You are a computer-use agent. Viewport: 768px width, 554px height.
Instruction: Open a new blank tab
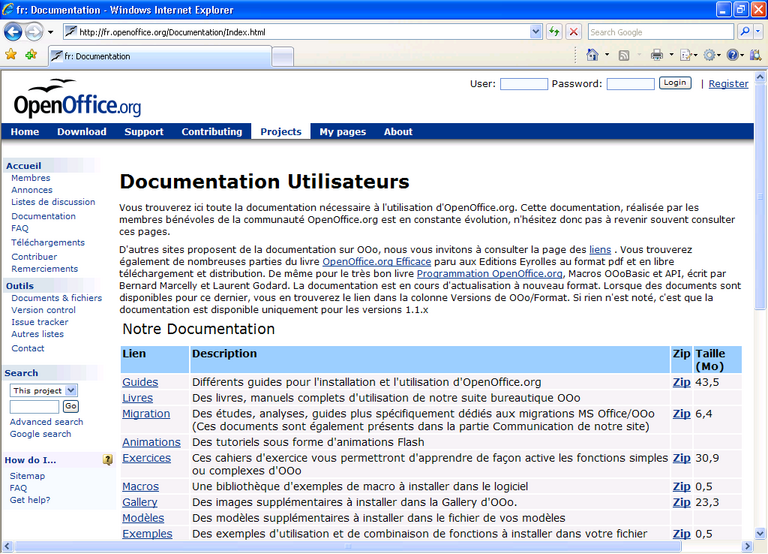point(283,56)
